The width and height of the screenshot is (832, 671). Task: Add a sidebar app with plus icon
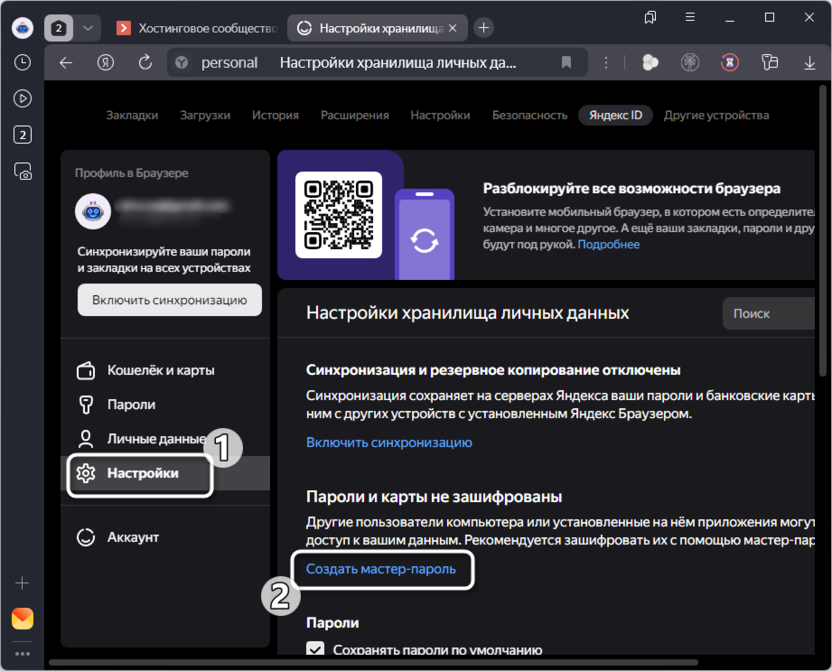tap(22, 583)
